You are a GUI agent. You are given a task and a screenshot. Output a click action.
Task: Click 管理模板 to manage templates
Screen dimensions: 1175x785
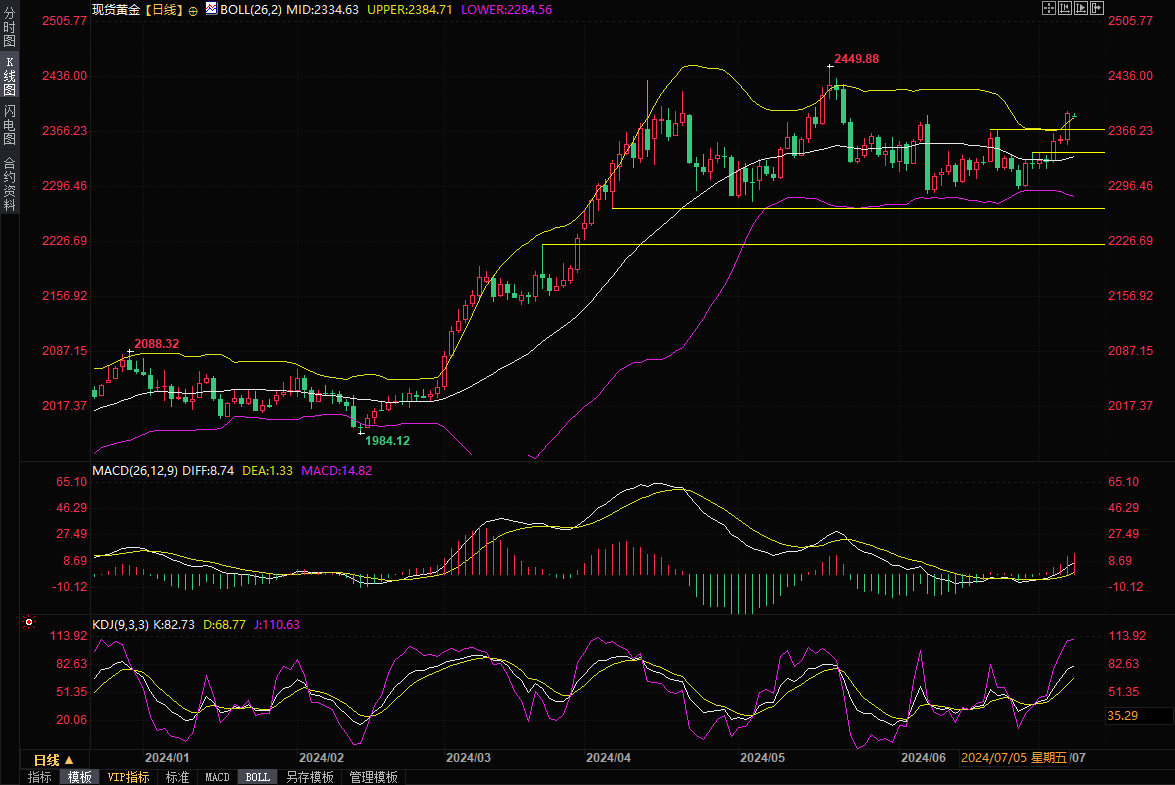pyautogui.click(x=373, y=777)
